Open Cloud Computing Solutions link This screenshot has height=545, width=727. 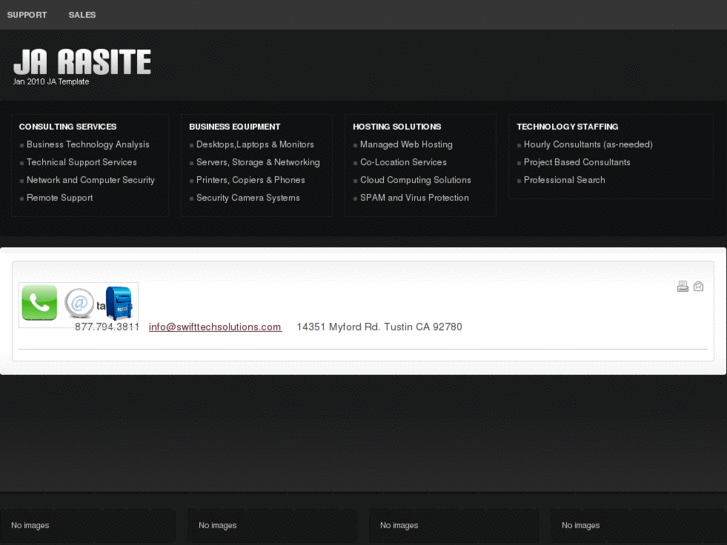tap(415, 180)
